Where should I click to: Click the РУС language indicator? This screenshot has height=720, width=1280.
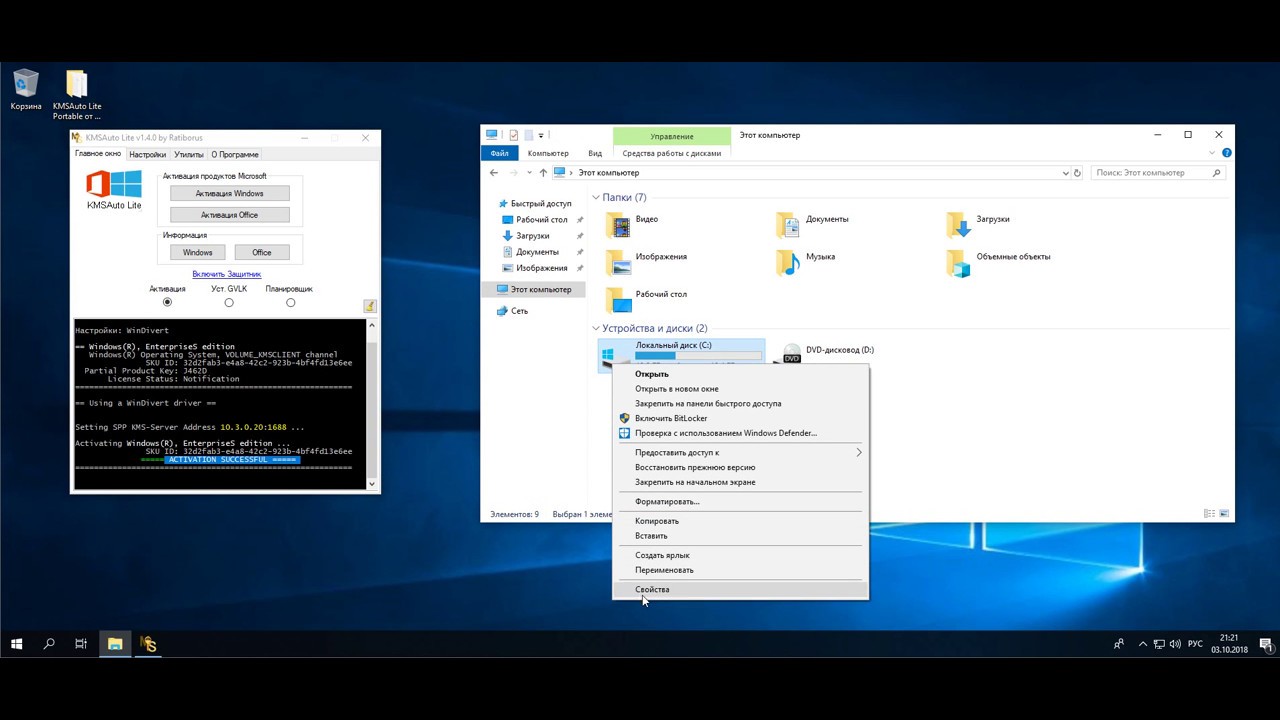[1195, 644]
